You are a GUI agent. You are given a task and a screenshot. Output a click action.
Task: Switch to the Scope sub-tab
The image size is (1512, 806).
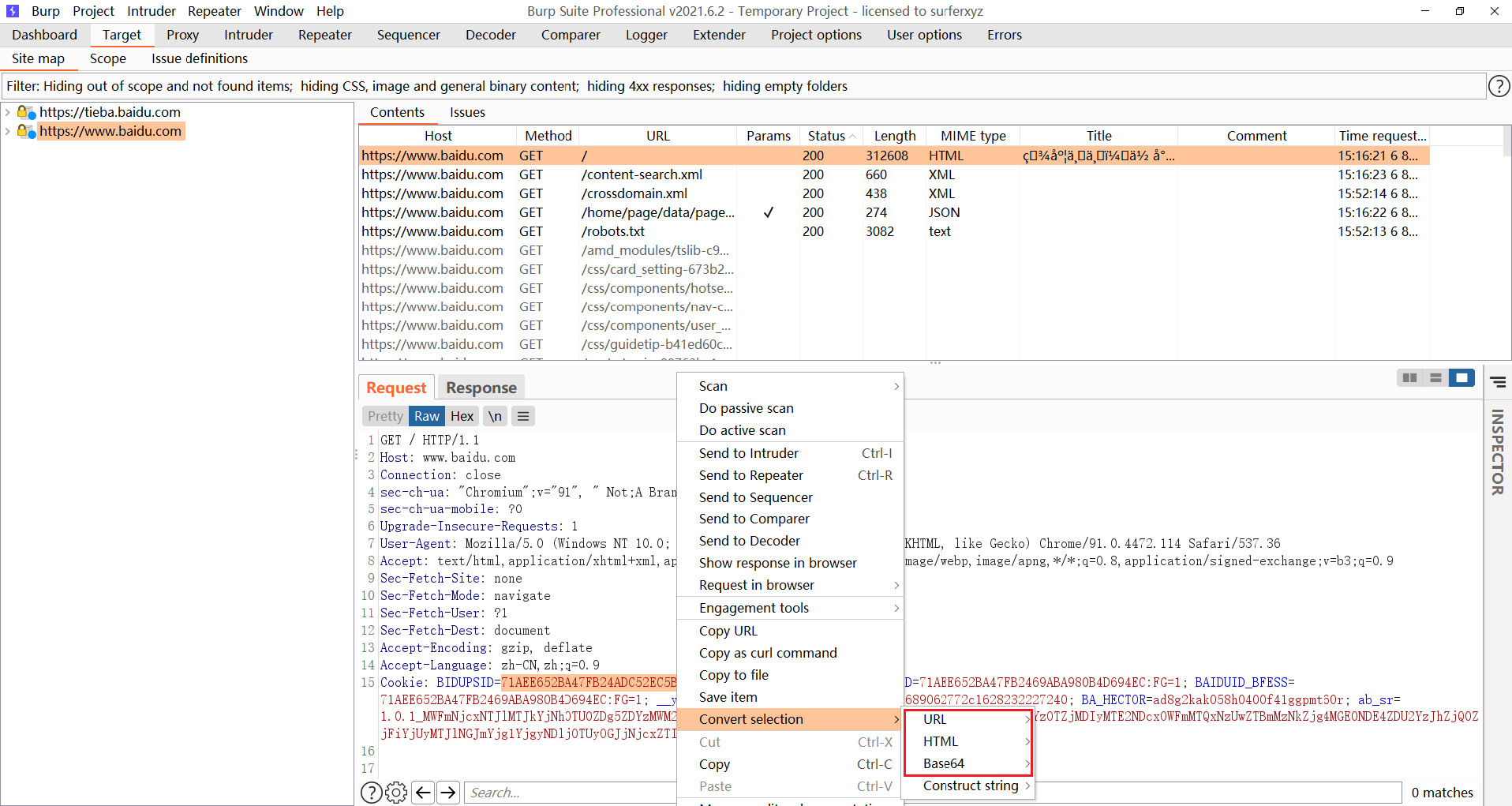point(108,58)
